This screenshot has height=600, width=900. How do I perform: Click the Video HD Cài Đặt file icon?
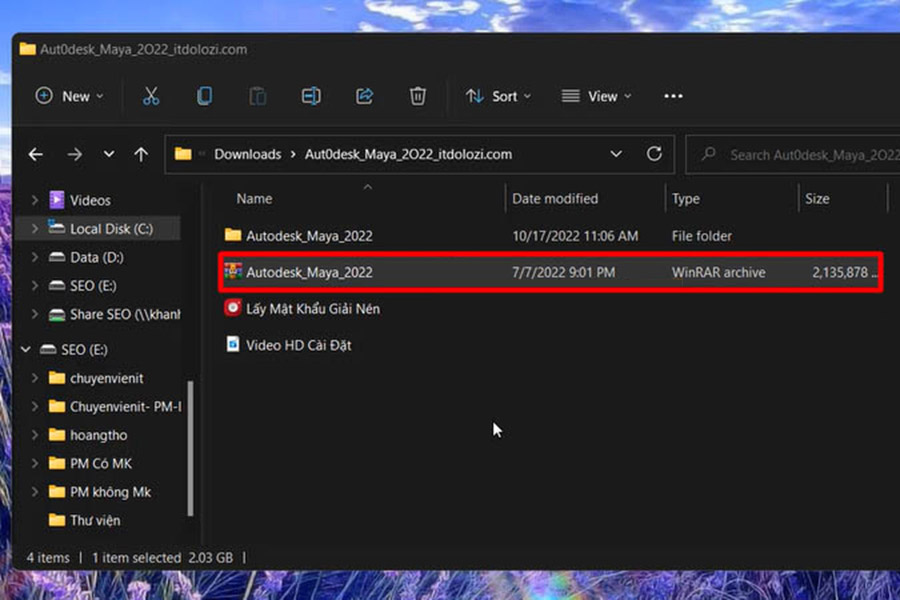pos(232,344)
